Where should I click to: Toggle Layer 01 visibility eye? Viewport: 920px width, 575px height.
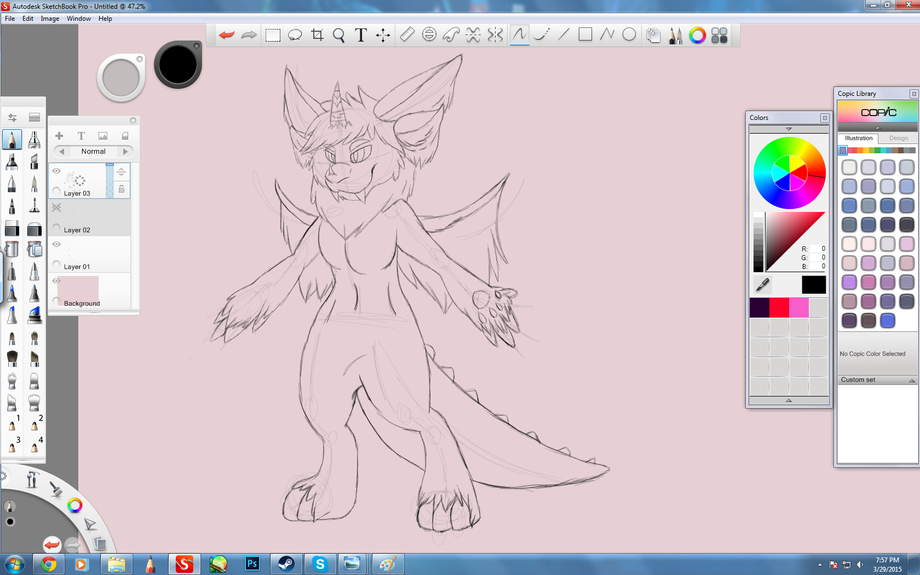tap(56, 244)
